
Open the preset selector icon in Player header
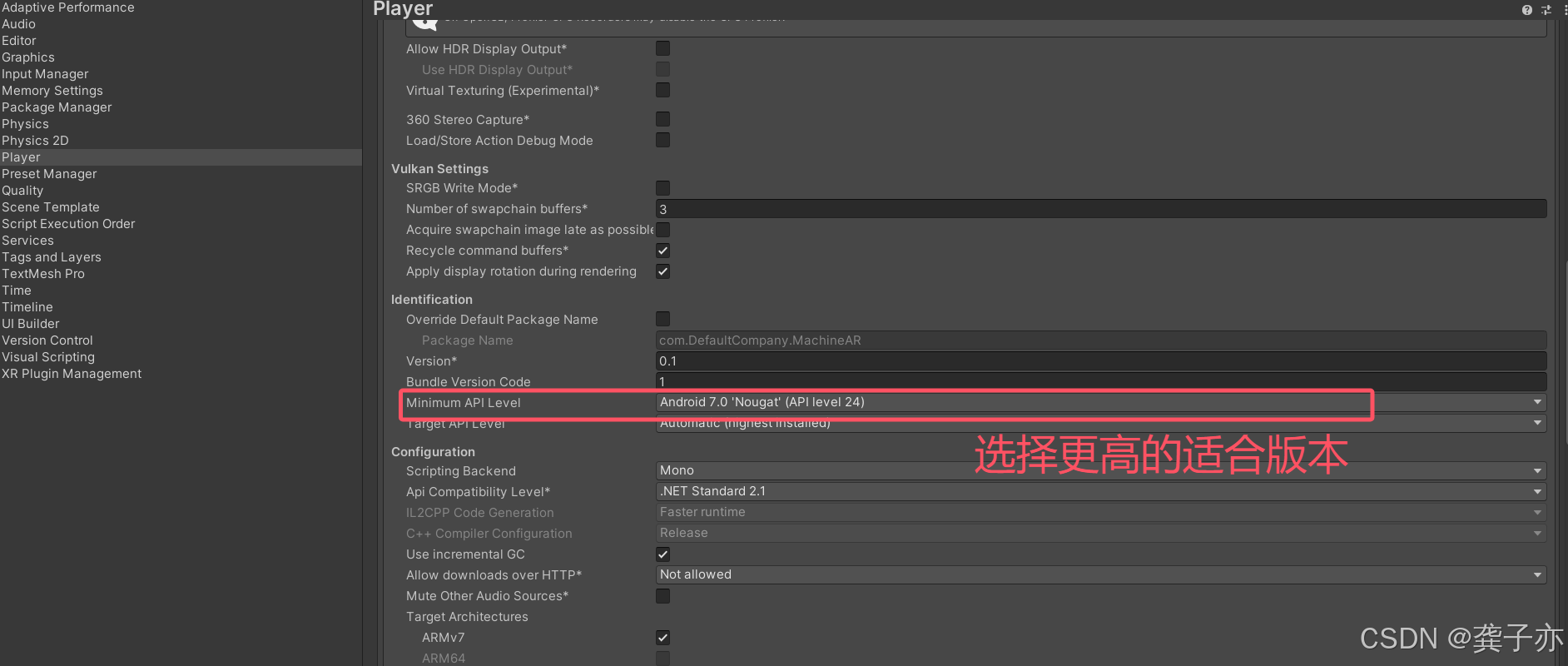pos(1546,10)
